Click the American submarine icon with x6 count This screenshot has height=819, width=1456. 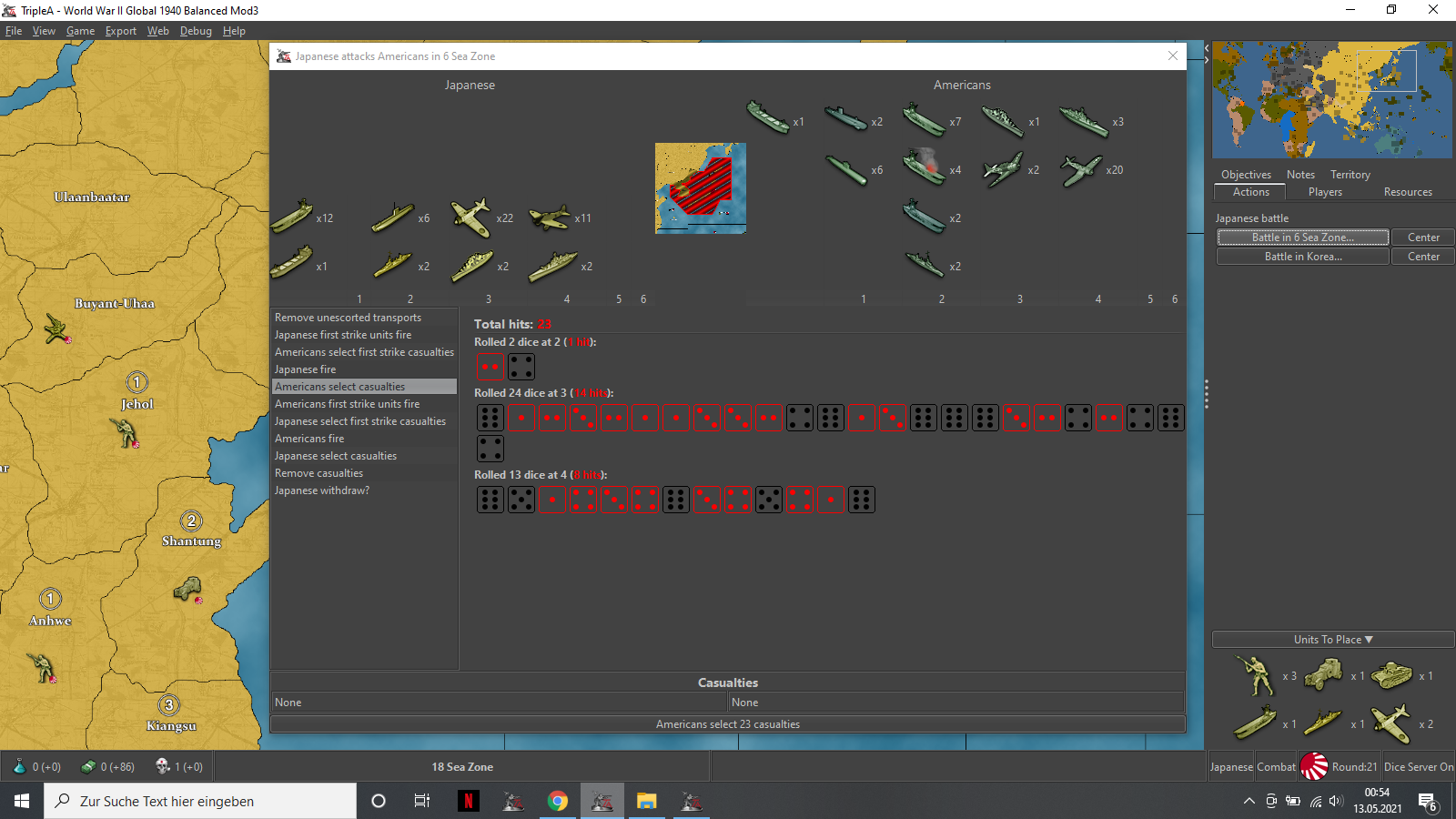[x=846, y=169]
